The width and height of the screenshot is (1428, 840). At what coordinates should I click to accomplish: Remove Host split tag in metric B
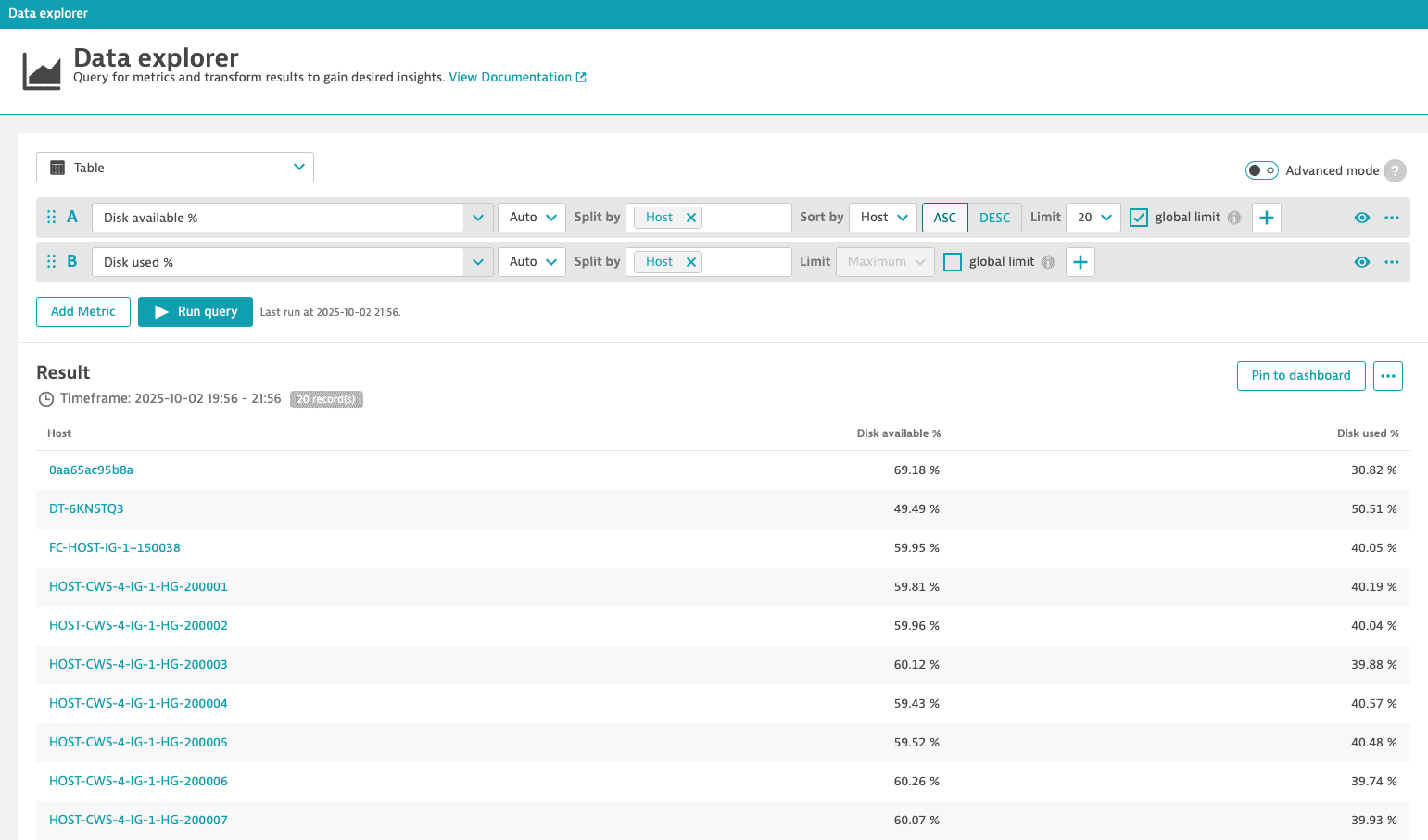(x=690, y=262)
